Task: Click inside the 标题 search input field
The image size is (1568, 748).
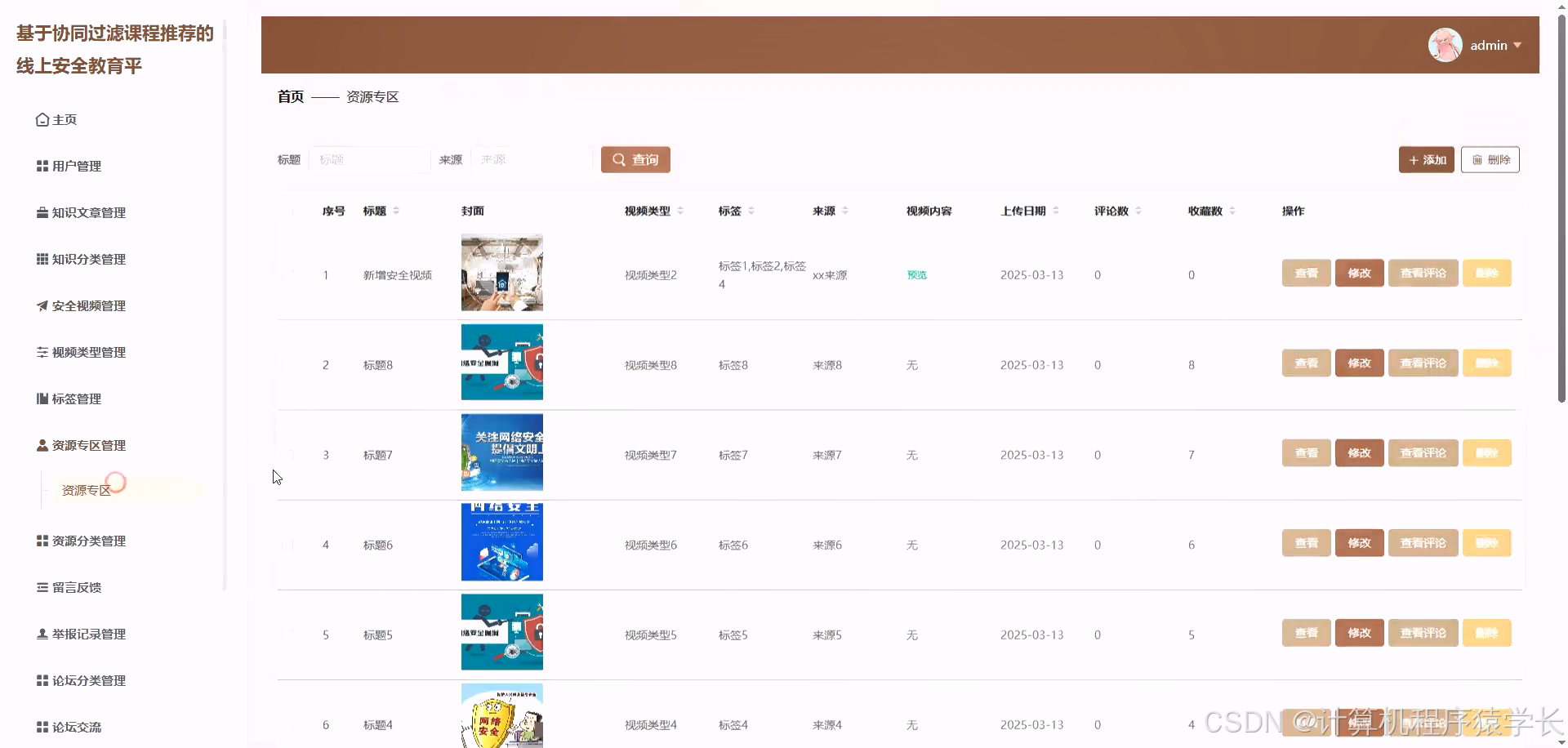Action: click(369, 159)
